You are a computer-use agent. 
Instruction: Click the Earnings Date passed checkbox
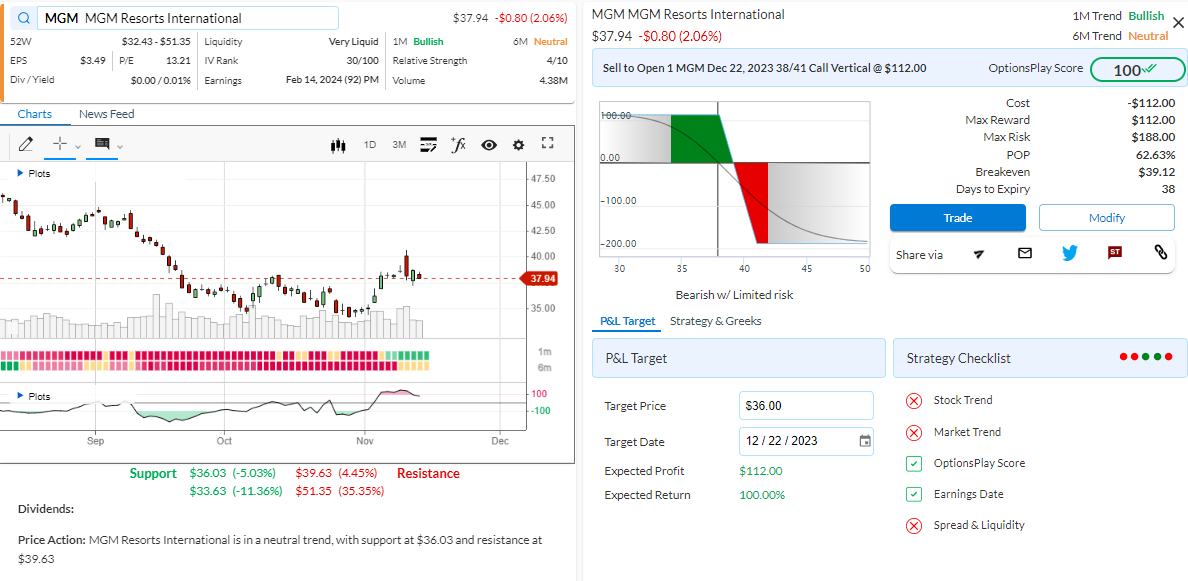914,495
